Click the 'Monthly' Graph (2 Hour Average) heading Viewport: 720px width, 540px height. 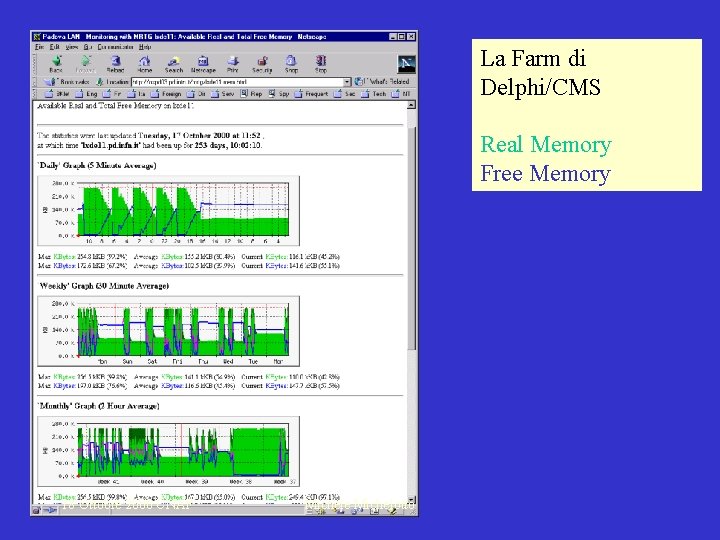(x=99, y=406)
